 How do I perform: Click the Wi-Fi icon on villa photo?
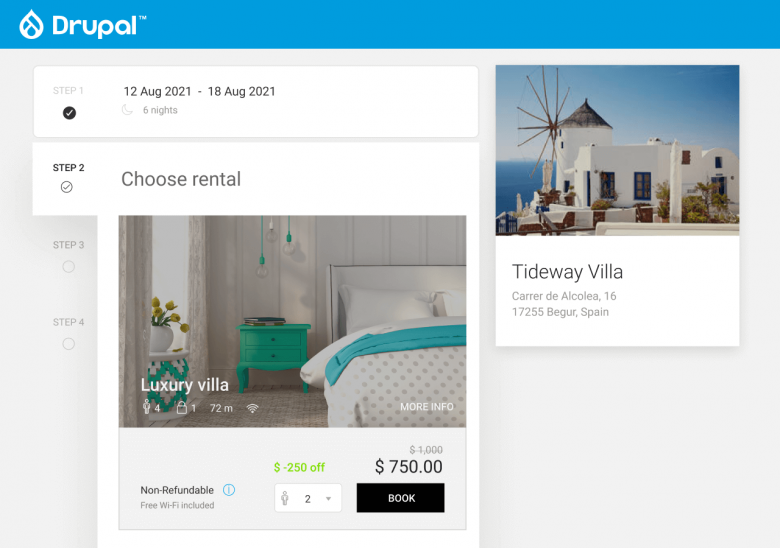point(253,408)
